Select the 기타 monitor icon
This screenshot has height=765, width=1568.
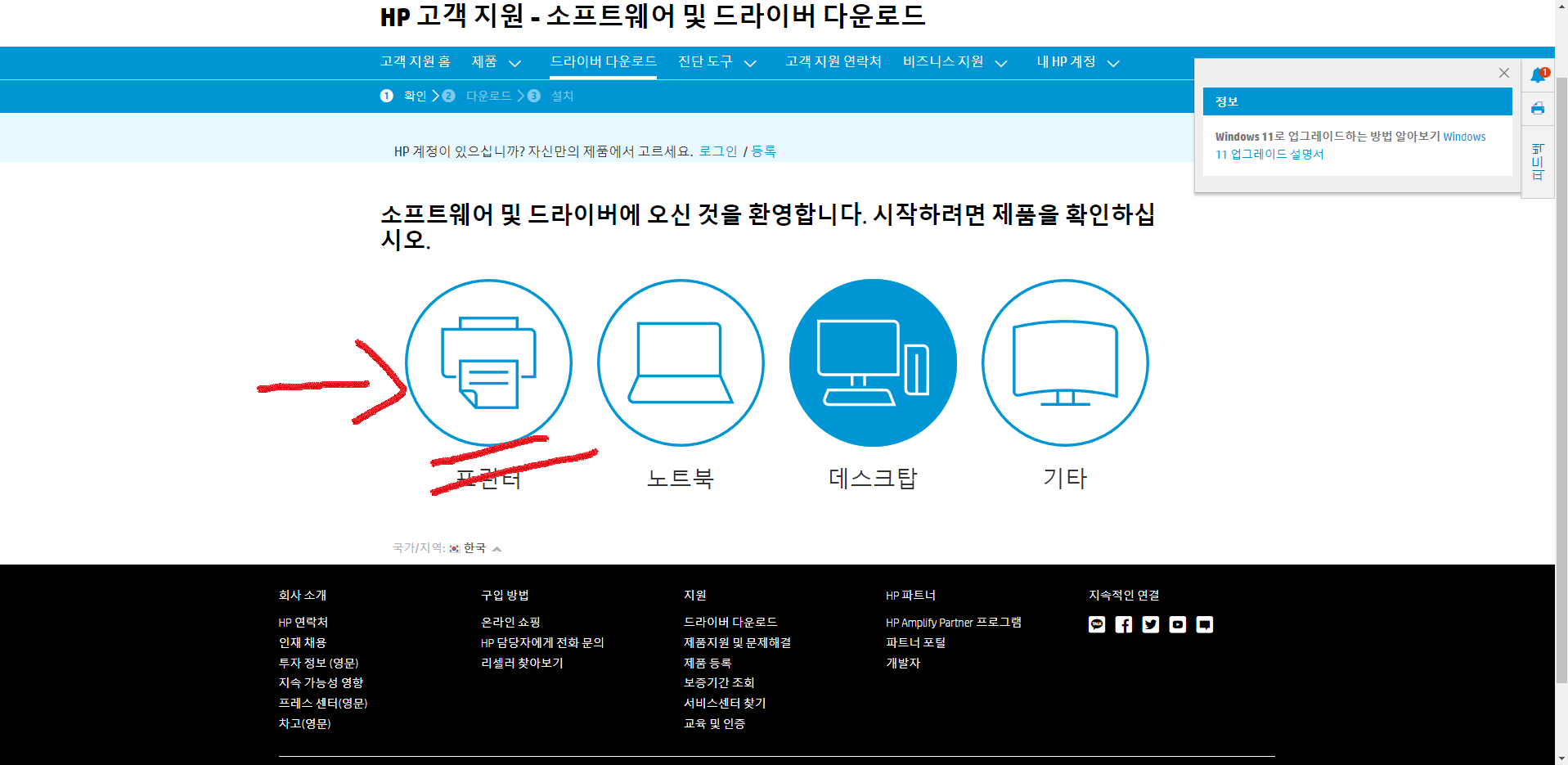coord(1065,362)
